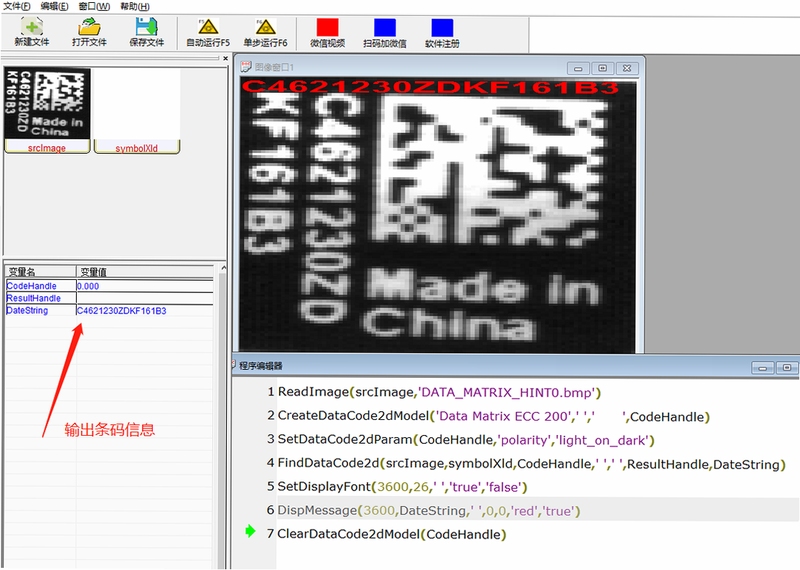Screen dimensions: 800x570
Task: Open the 帮助(H) menu
Action: 135,6
